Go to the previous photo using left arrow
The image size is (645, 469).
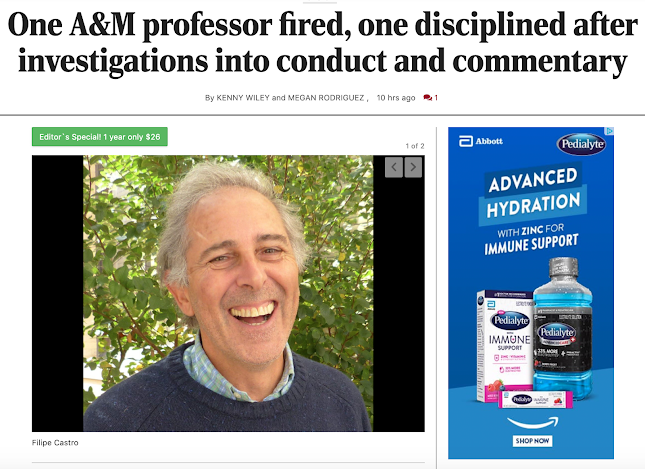click(x=394, y=167)
